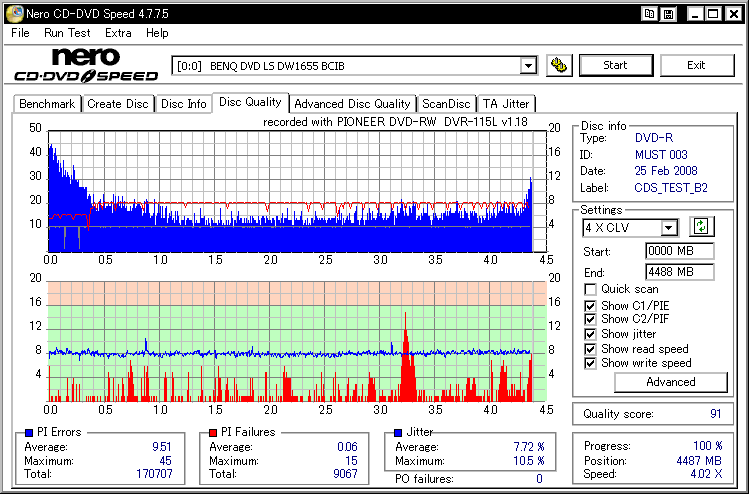
Task: Open the Advanced settings button
Action: click(671, 382)
